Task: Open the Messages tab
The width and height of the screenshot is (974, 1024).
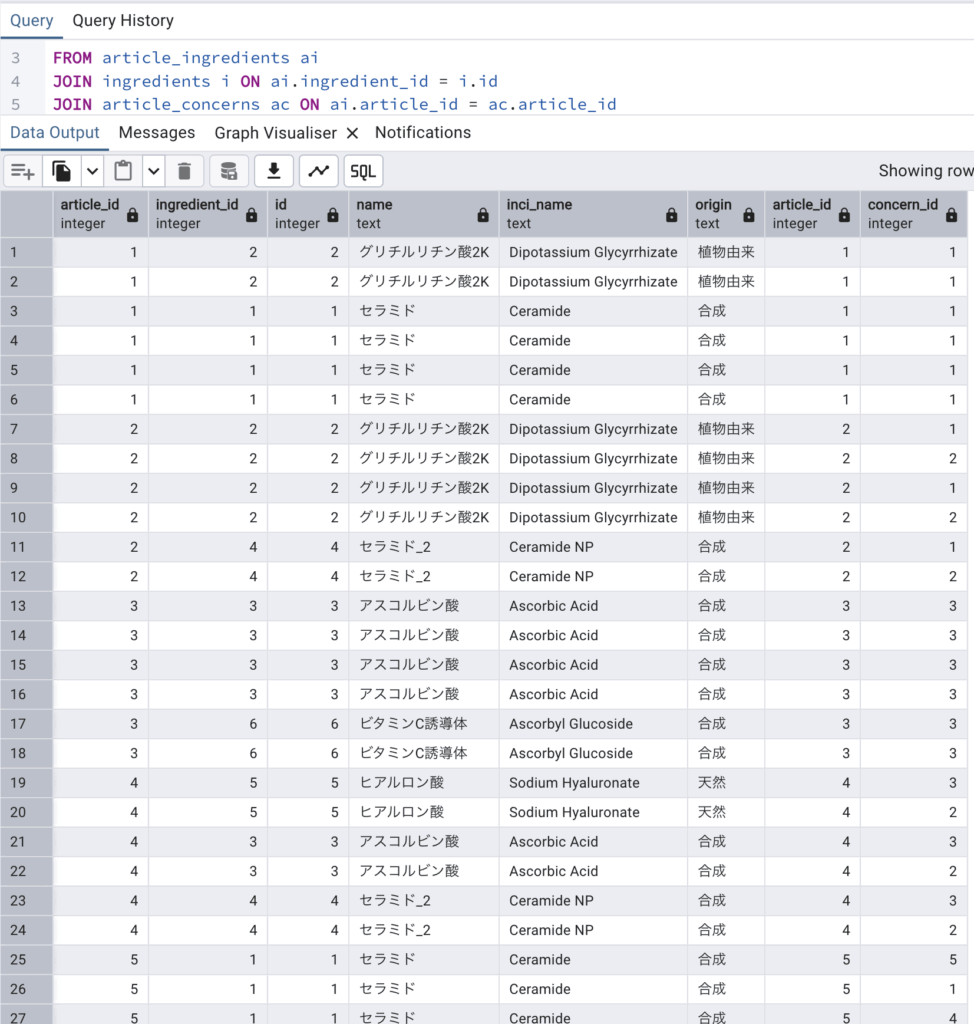Action: click(x=157, y=133)
